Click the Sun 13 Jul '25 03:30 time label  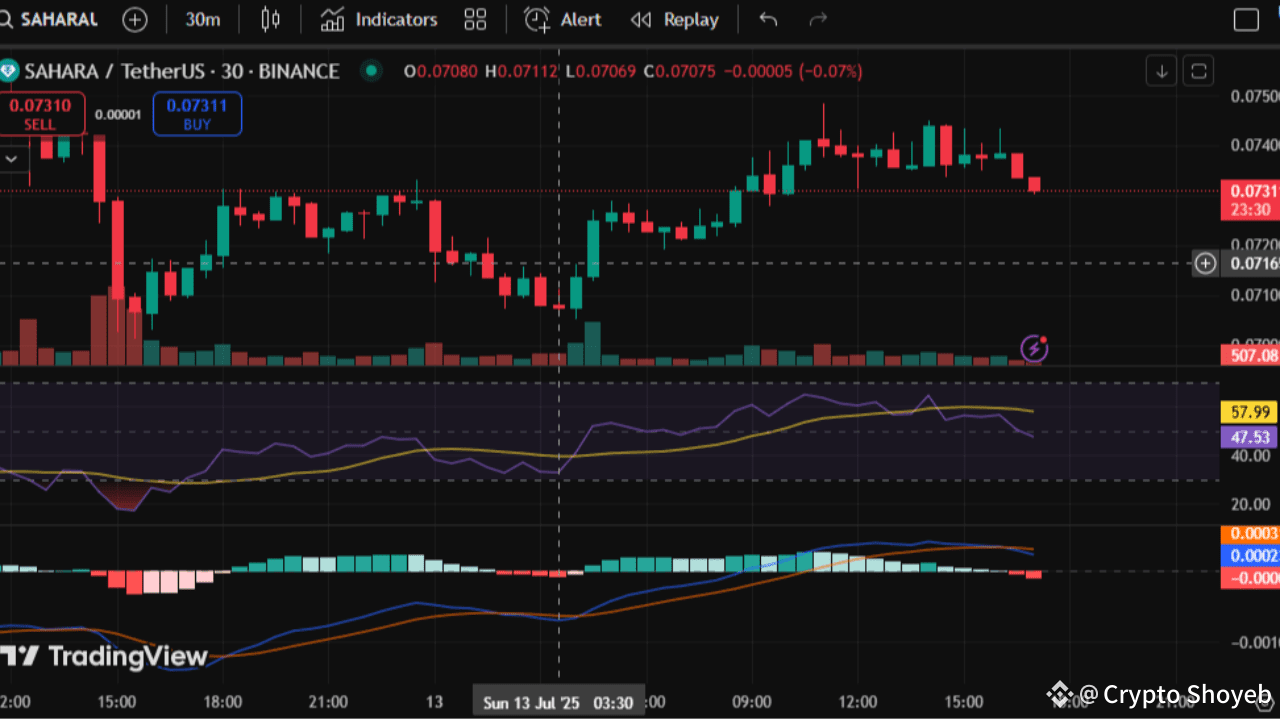coord(558,703)
